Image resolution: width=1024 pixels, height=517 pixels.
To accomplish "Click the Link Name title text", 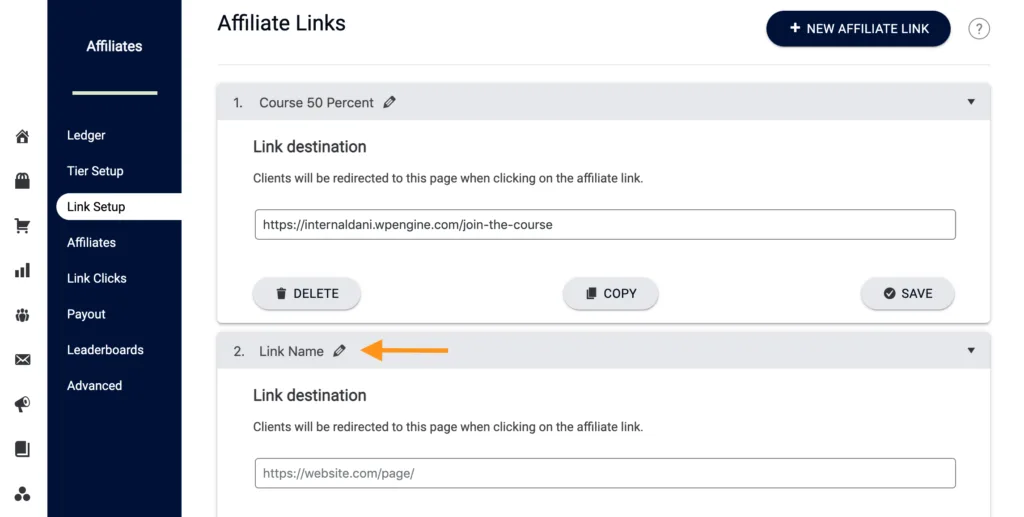I will tap(291, 351).
